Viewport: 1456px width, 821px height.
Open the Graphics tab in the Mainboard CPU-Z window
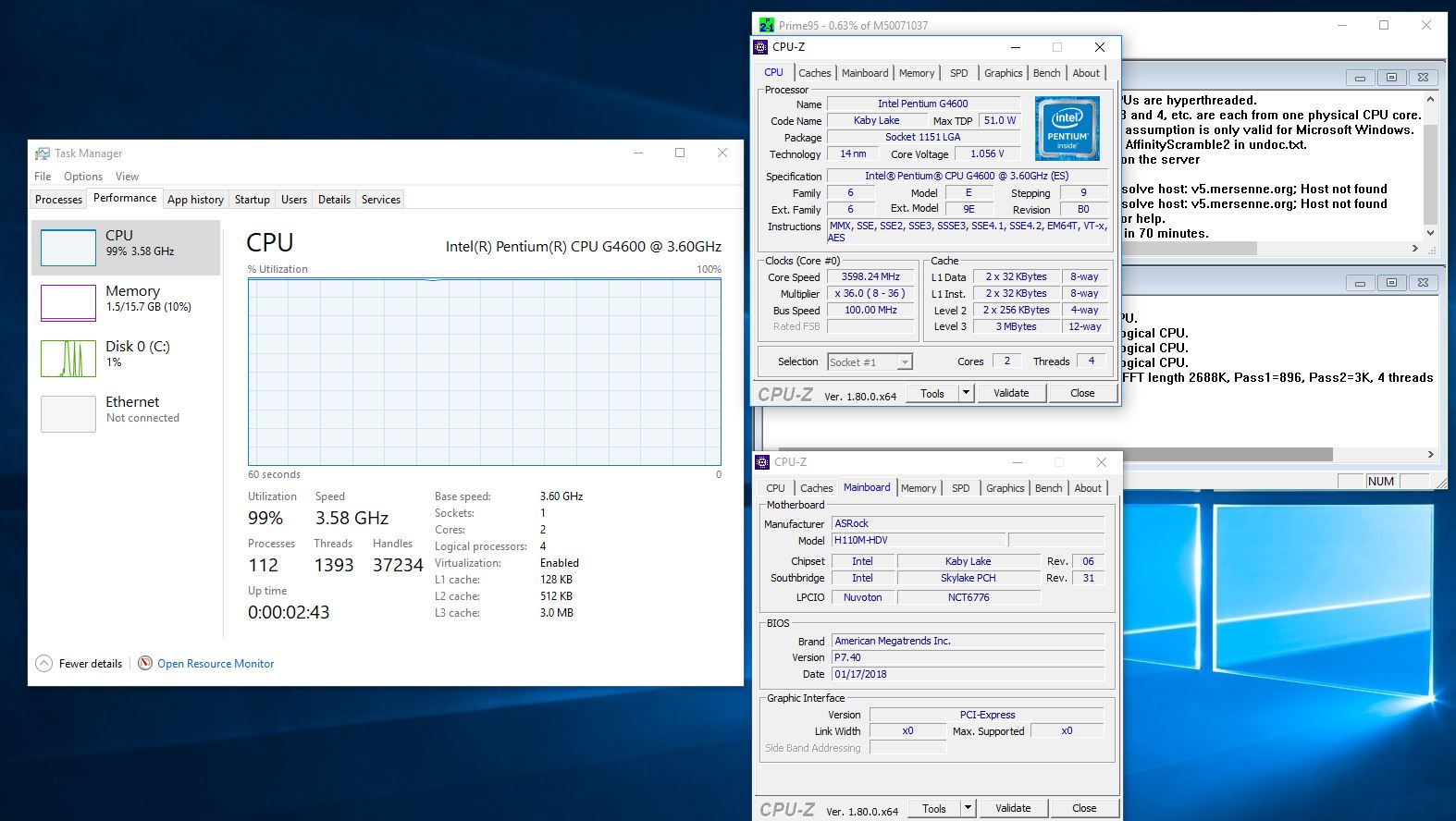point(1006,488)
